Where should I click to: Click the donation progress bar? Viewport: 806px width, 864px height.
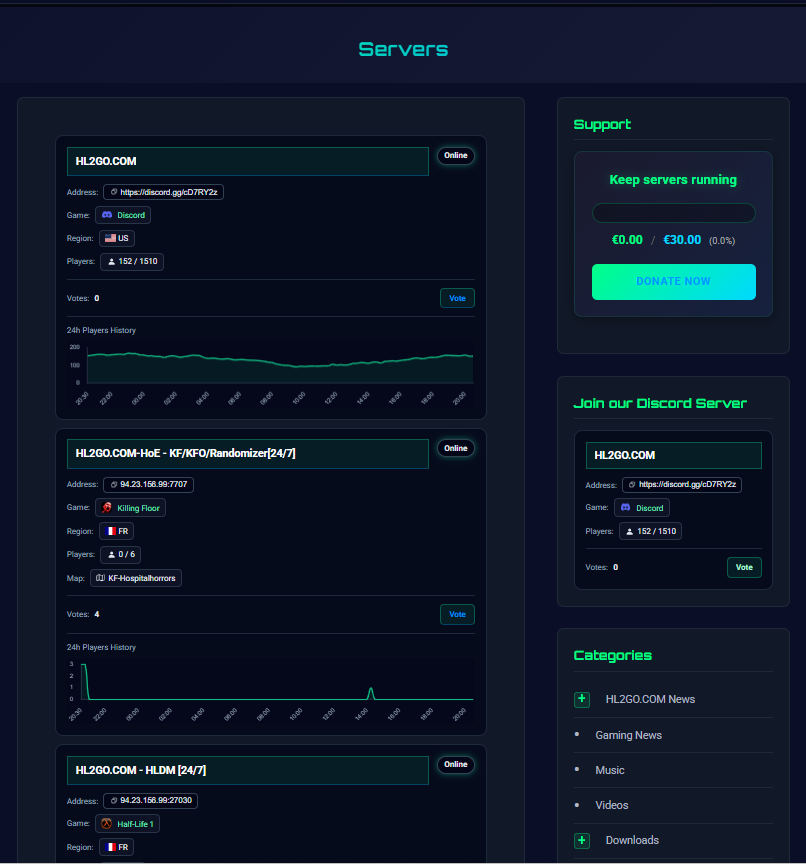tap(673, 213)
